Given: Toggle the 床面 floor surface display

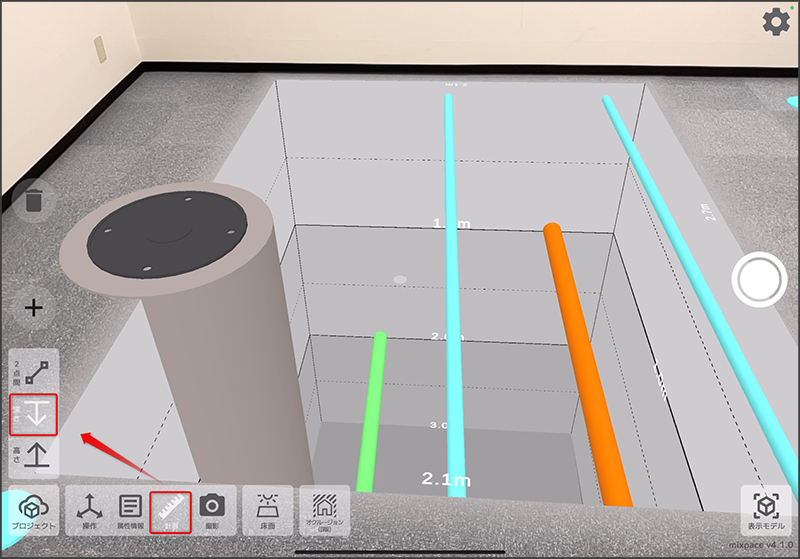Looking at the screenshot, I should tap(268, 510).
